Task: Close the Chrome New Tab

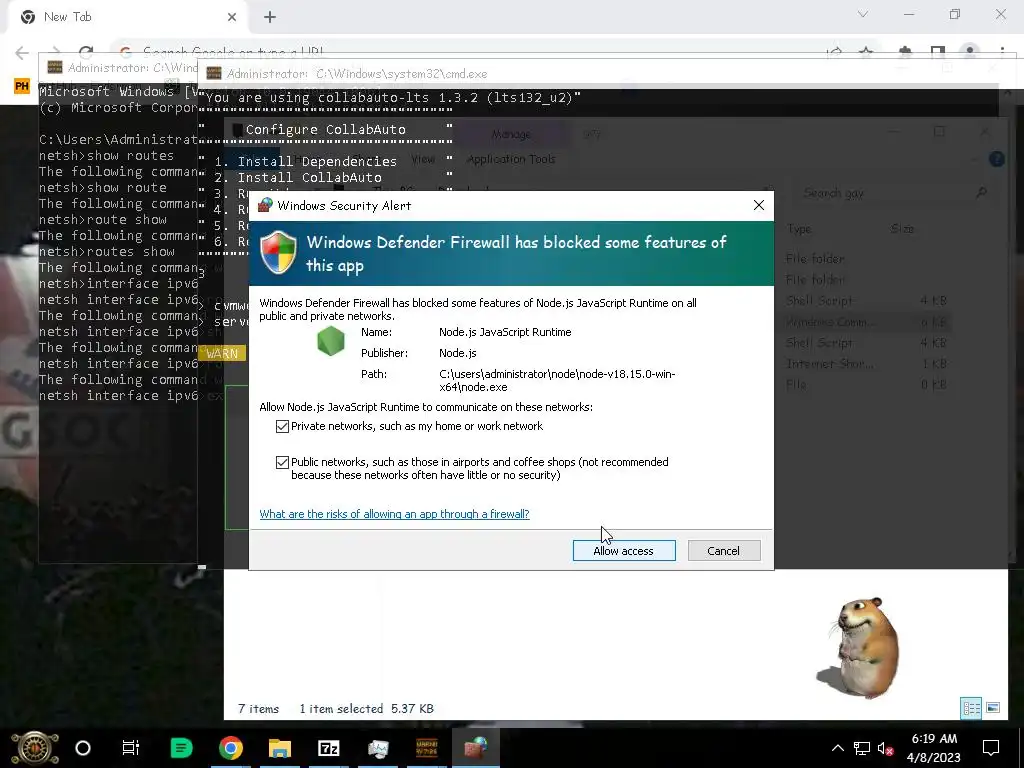Action: pos(232,17)
